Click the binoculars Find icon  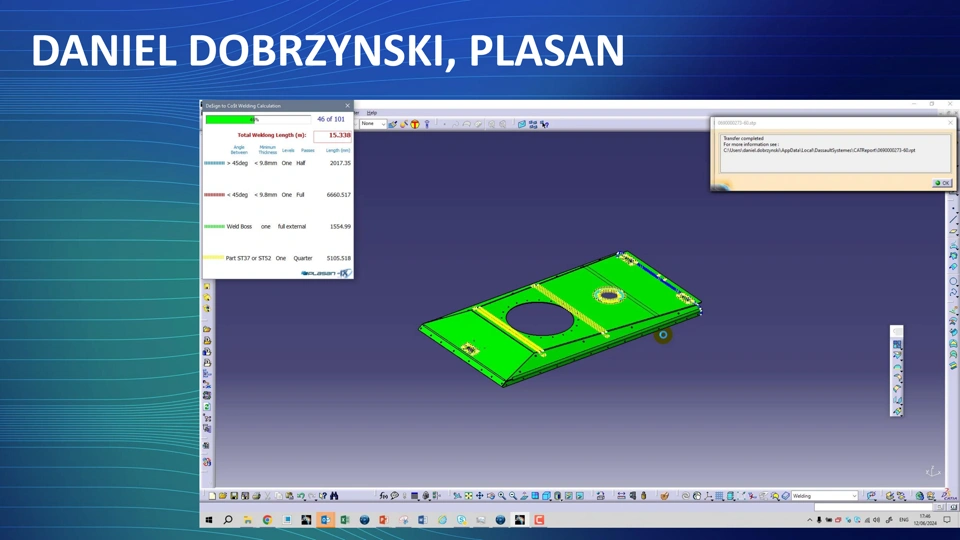coord(334,496)
